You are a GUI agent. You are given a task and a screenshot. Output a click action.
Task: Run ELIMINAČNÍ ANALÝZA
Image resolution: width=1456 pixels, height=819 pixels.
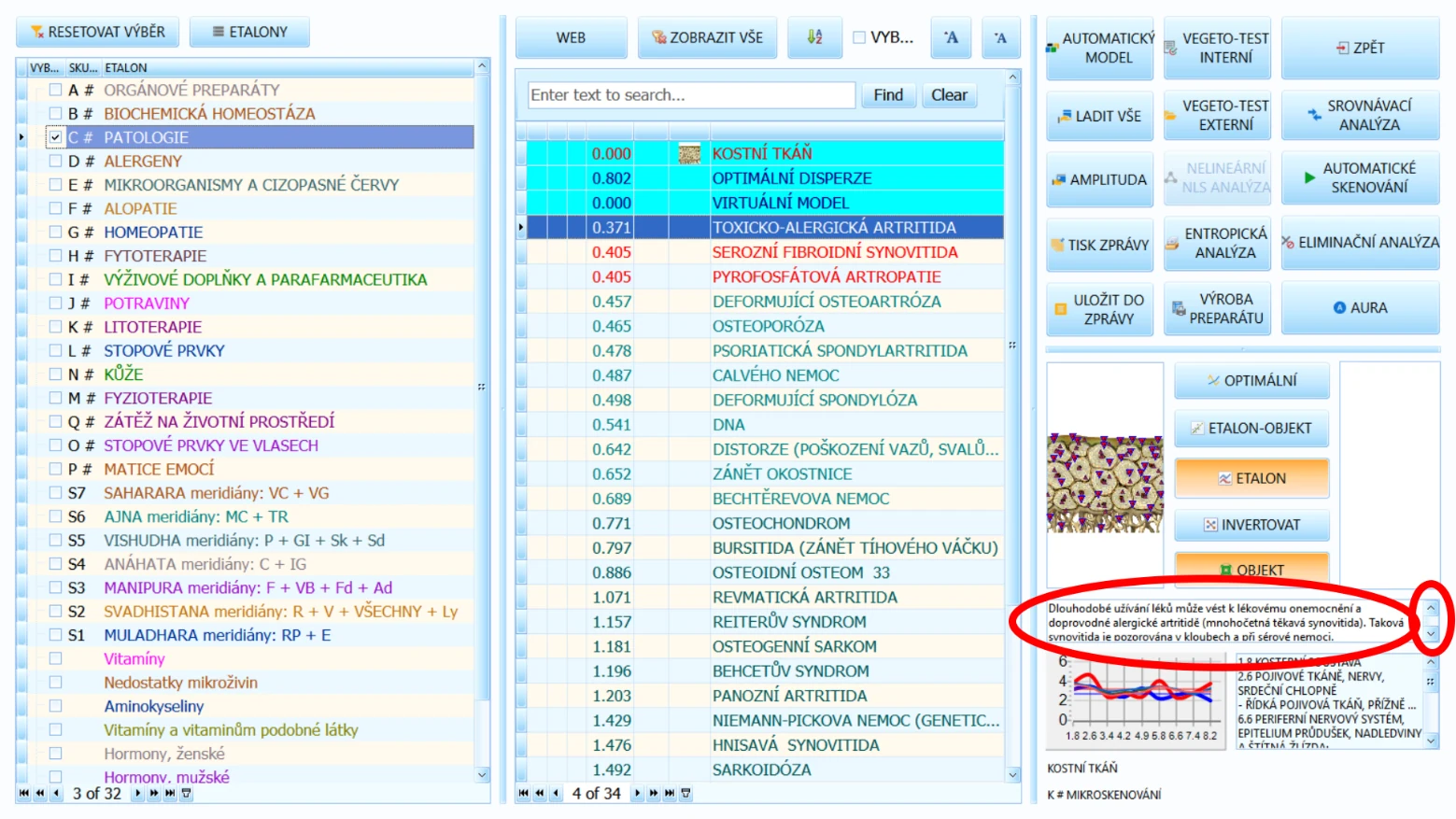click(x=1360, y=243)
